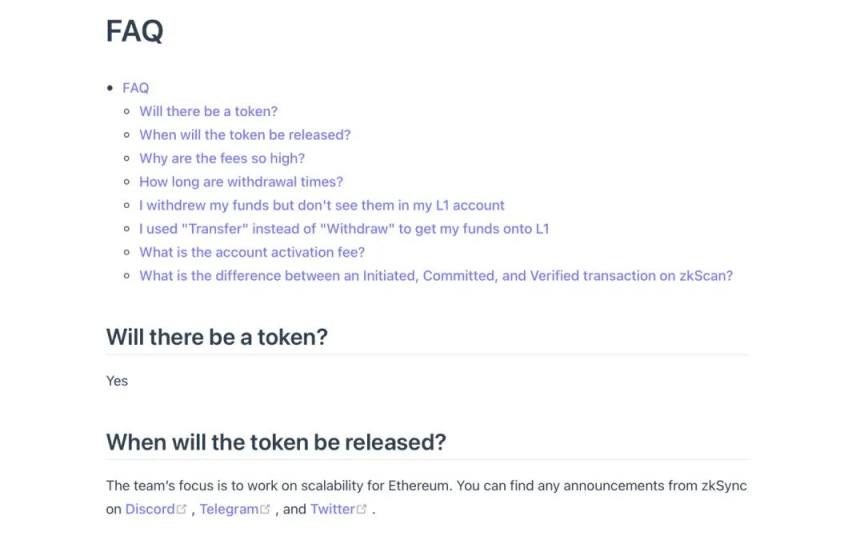Image resolution: width=864 pixels, height=552 pixels.
Task: Click the main FAQ page title
Action: click(134, 31)
